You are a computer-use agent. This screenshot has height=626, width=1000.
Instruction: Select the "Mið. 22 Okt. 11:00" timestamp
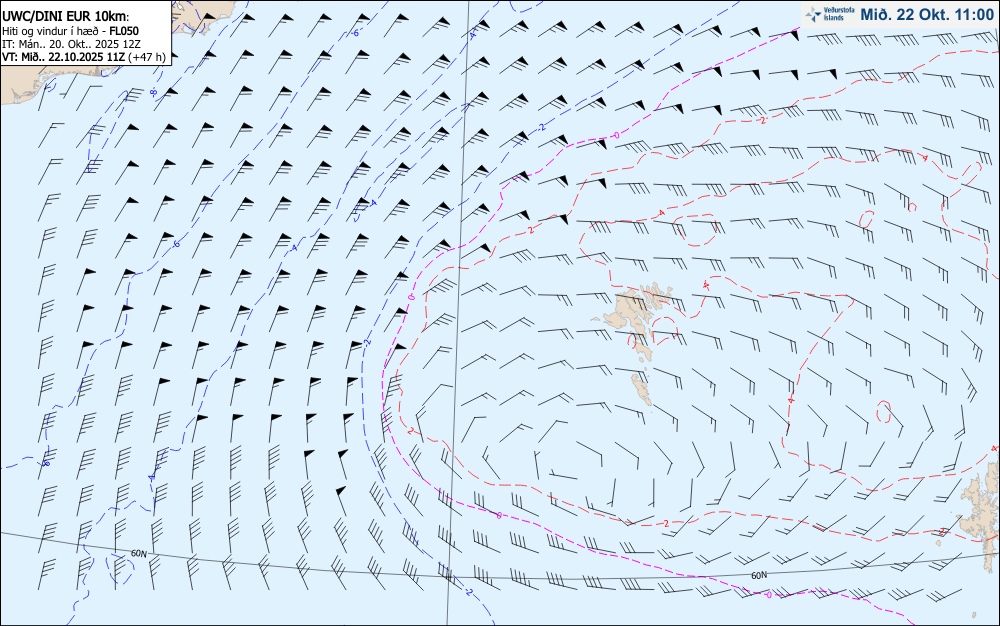click(x=927, y=15)
